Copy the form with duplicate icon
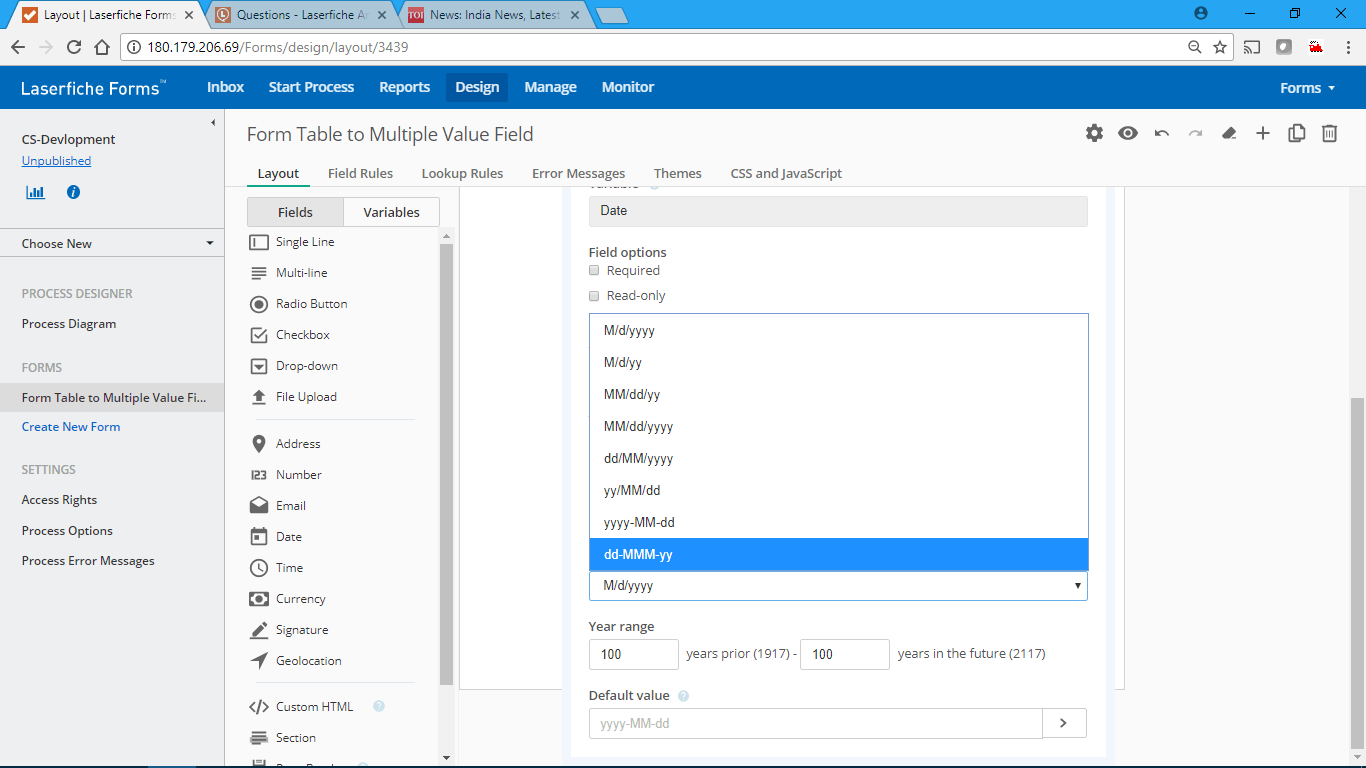Viewport: 1366px width, 768px height. (x=1296, y=133)
